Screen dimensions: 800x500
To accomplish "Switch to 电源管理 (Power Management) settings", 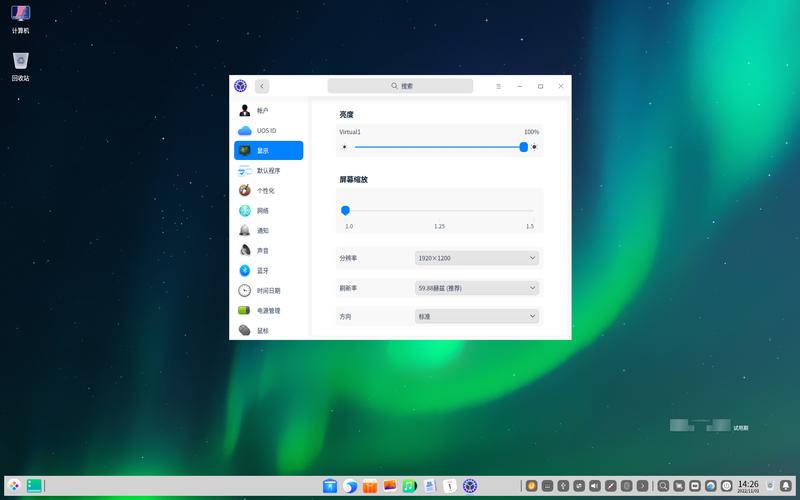I will [x=268, y=311].
